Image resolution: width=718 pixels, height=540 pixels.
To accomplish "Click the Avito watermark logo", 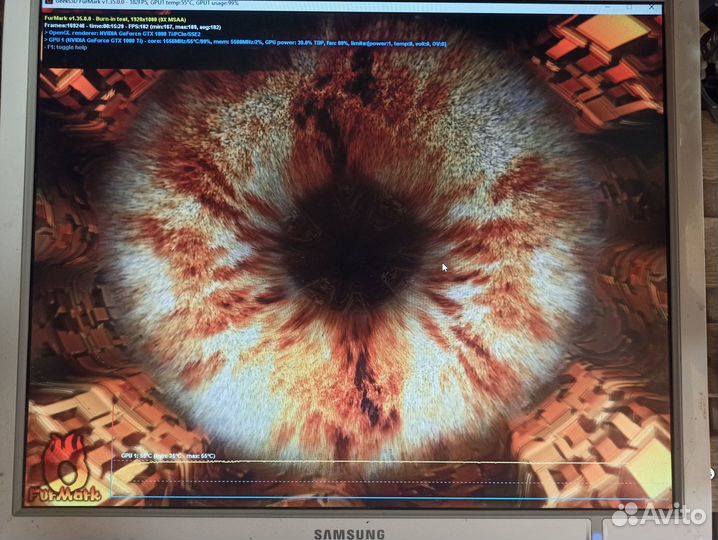I will [659, 514].
